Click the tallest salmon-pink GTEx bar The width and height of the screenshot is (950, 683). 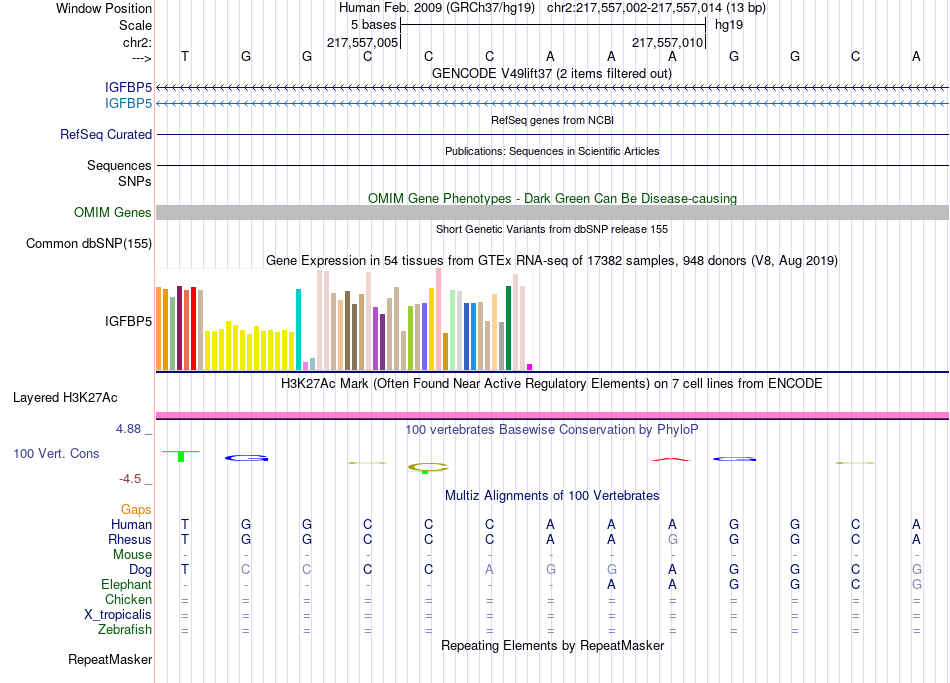439,319
